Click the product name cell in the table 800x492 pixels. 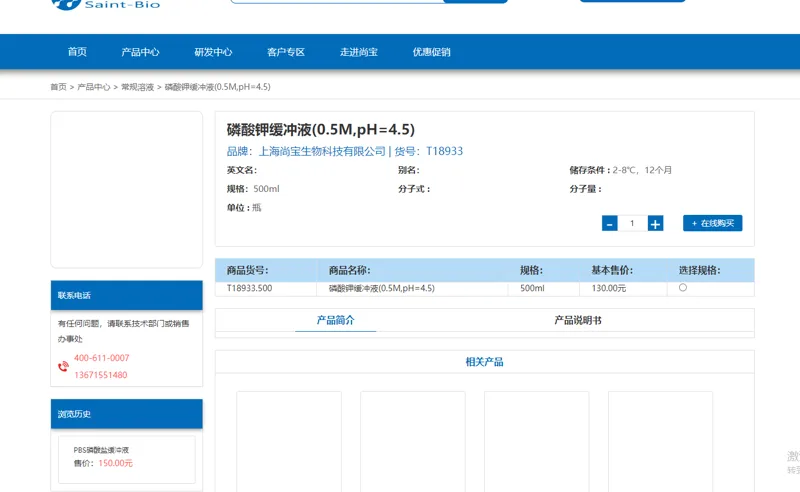(412, 288)
